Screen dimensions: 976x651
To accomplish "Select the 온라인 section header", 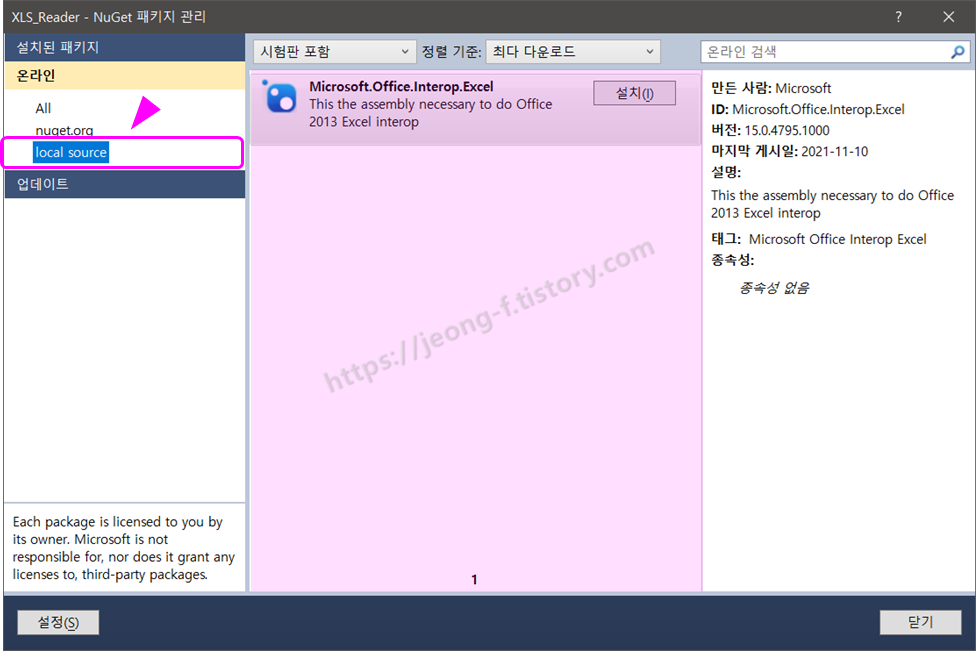I will pos(125,76).
